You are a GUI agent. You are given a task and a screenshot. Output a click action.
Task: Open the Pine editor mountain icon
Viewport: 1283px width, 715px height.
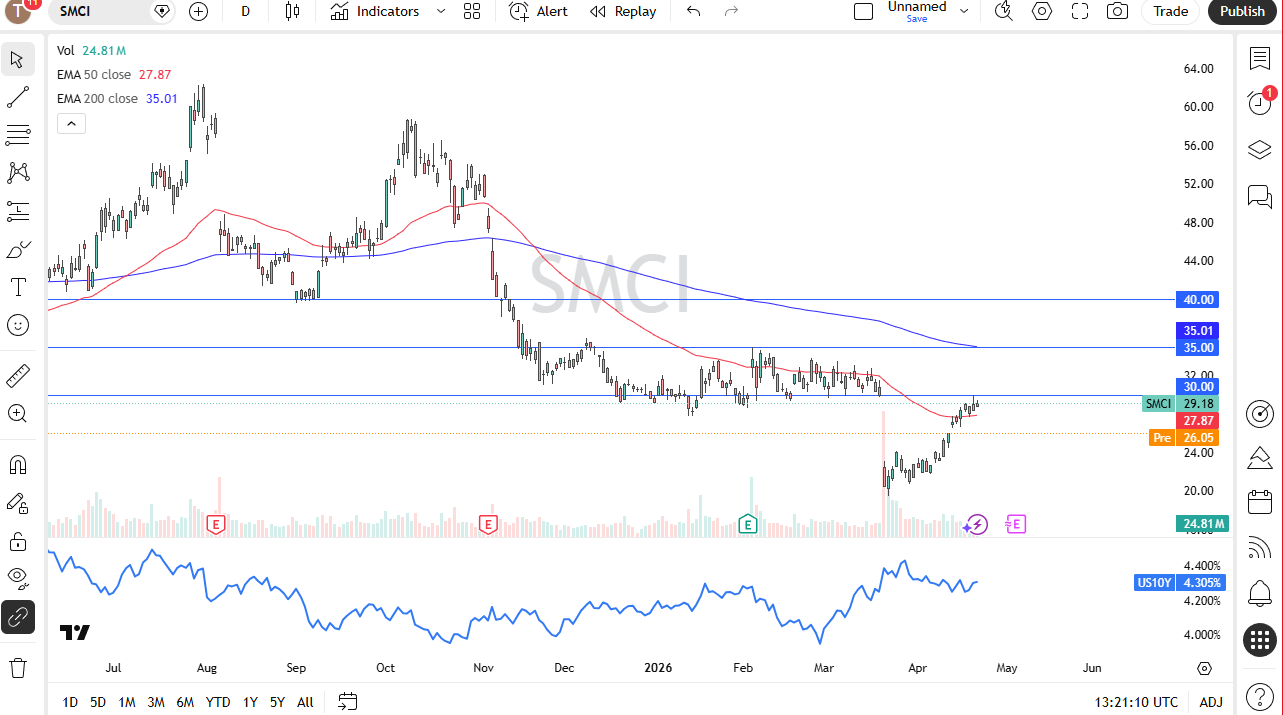click(x=1260, y=458)
